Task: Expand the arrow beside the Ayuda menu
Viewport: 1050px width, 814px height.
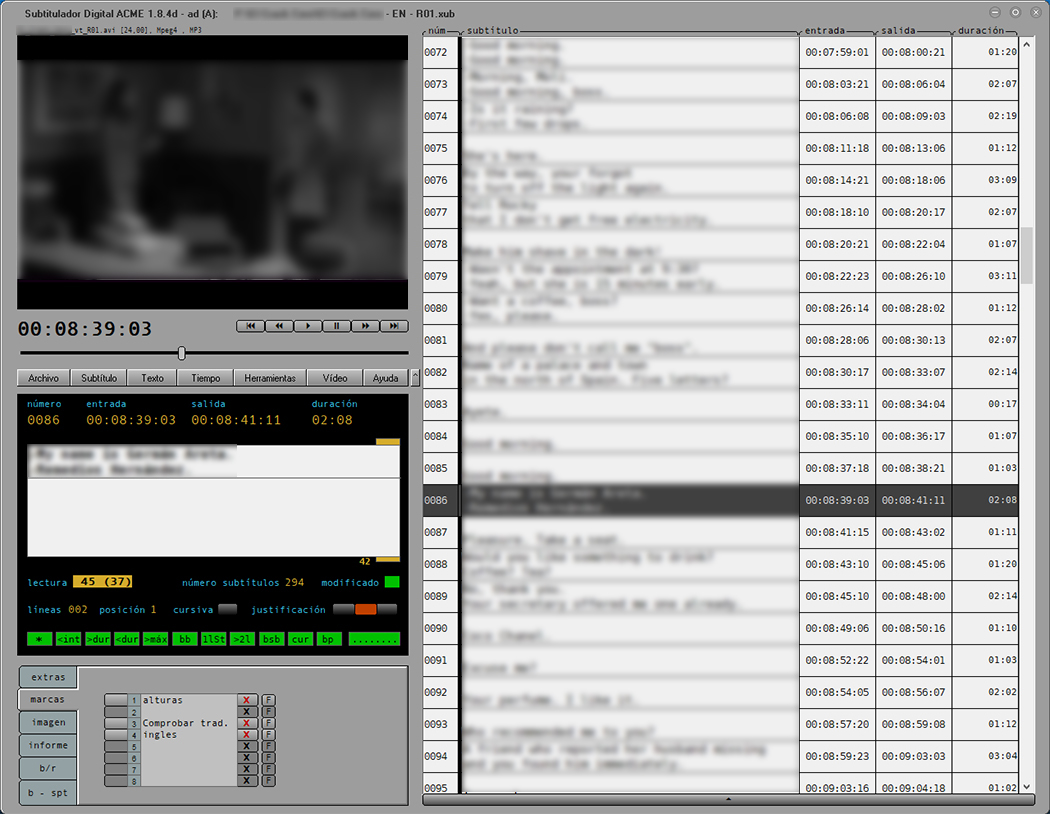Action: pyautogui.click(x=415, y=378)
